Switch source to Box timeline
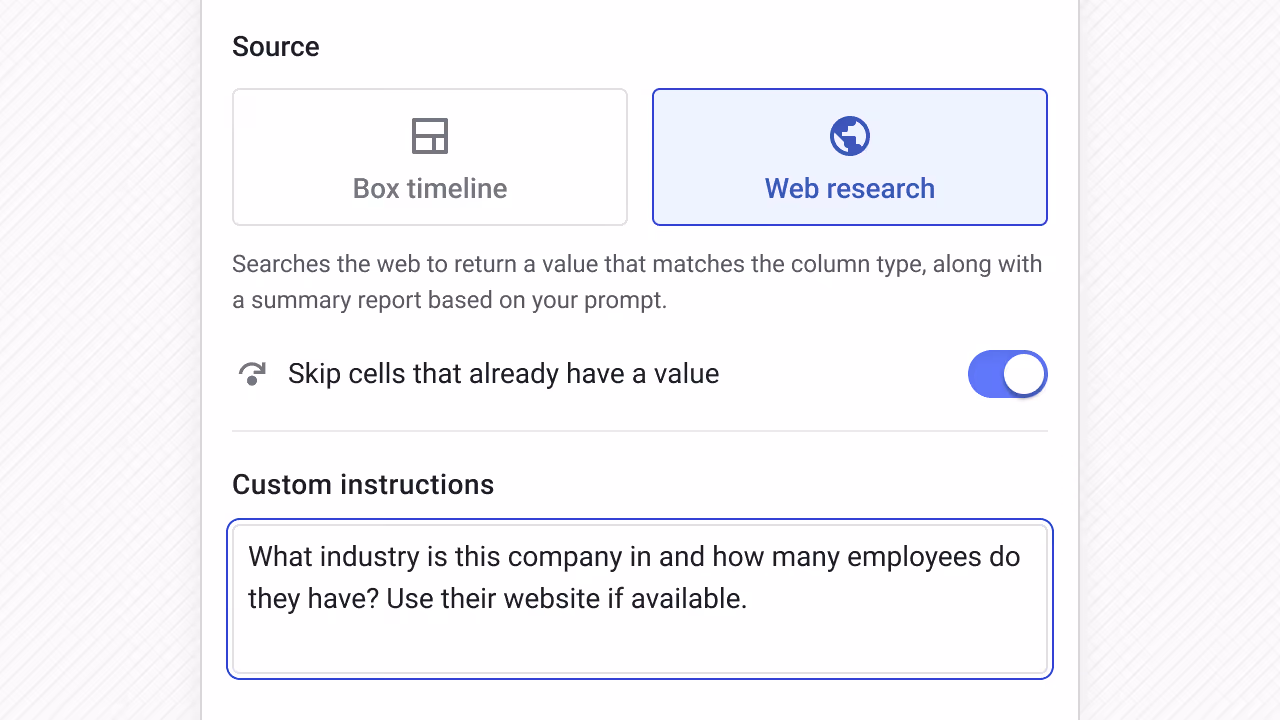This screenshot has width=1280, height=720. click(x=429, y=156)
